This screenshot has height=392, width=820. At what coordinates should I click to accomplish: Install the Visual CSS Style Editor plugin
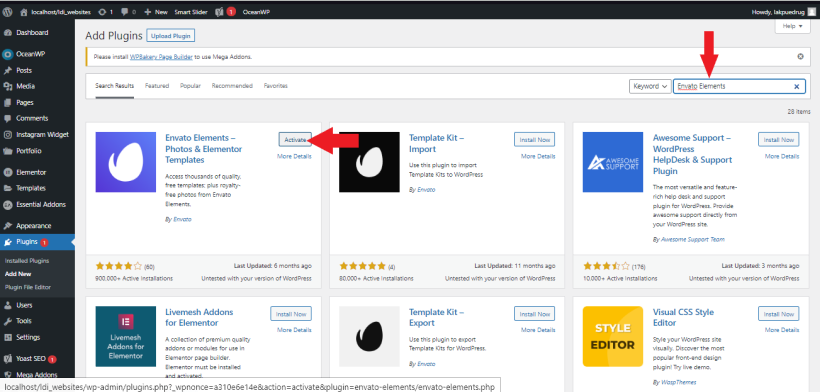coord(779,314)
